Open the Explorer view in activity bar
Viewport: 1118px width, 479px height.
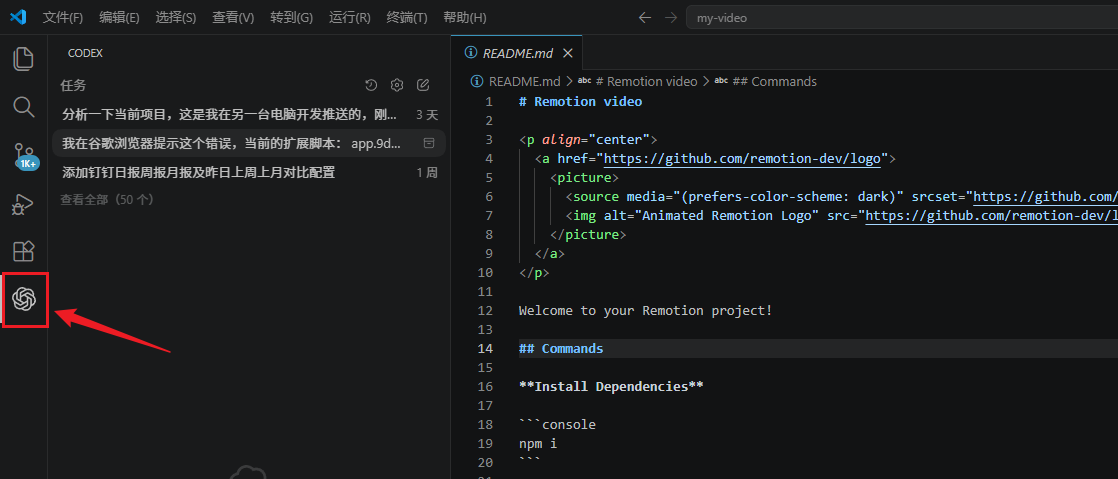tap(23, 59)
